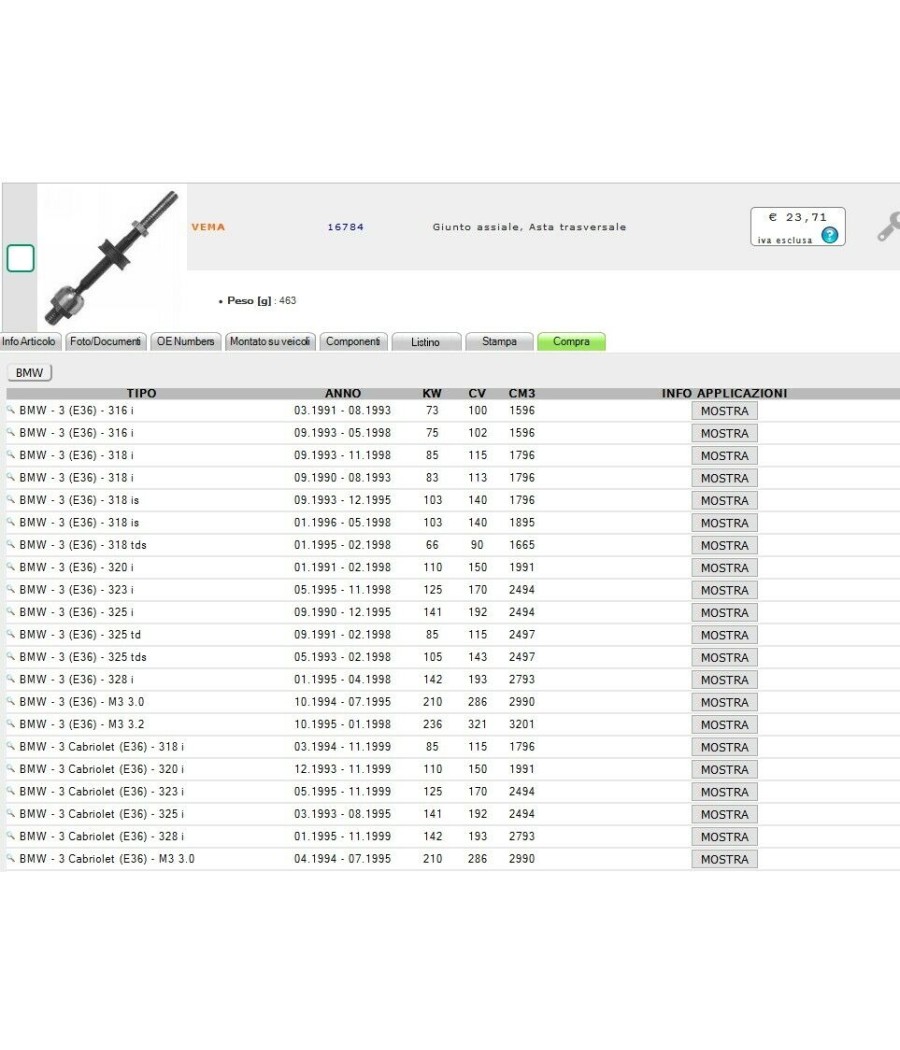900x1050 pixels.
Task: Click magnifier icon for Cabriolet M3 3.0 row
Action: (x=11, y=858)
